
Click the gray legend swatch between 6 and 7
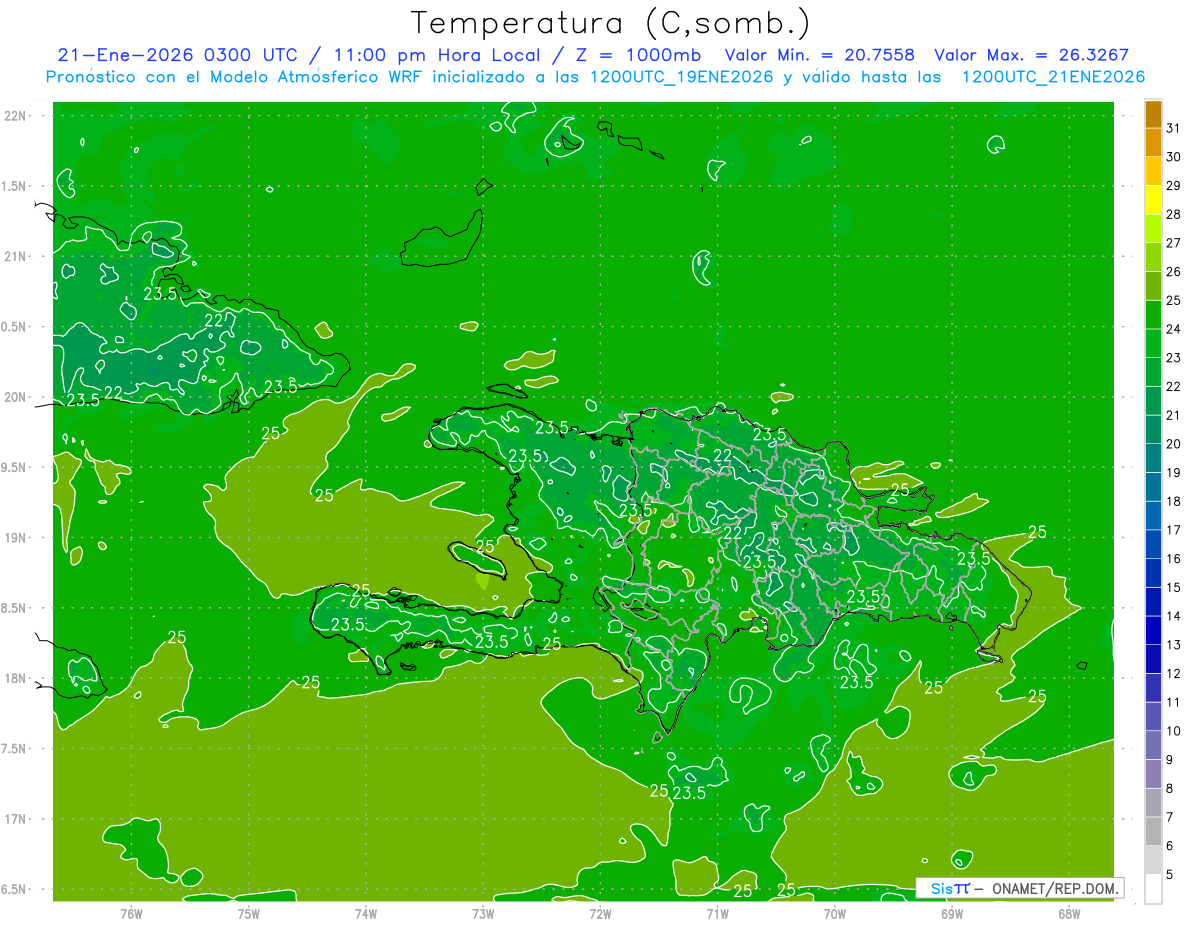[x=1153, y=832]
